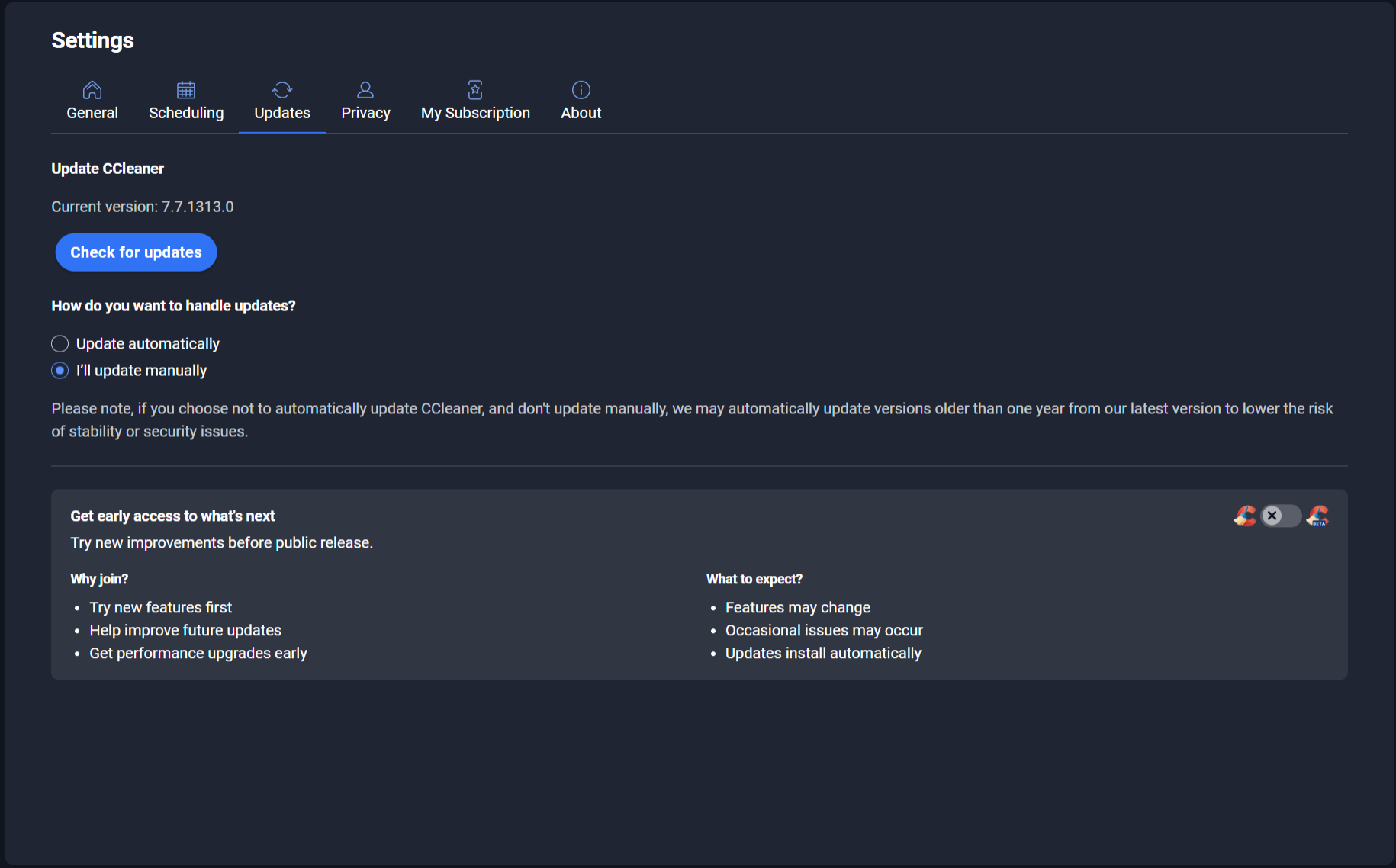Screen dimensions: 1396x868
Task: Click the CCleaner Beta logo icon
Action: [x=1317, y=516]
